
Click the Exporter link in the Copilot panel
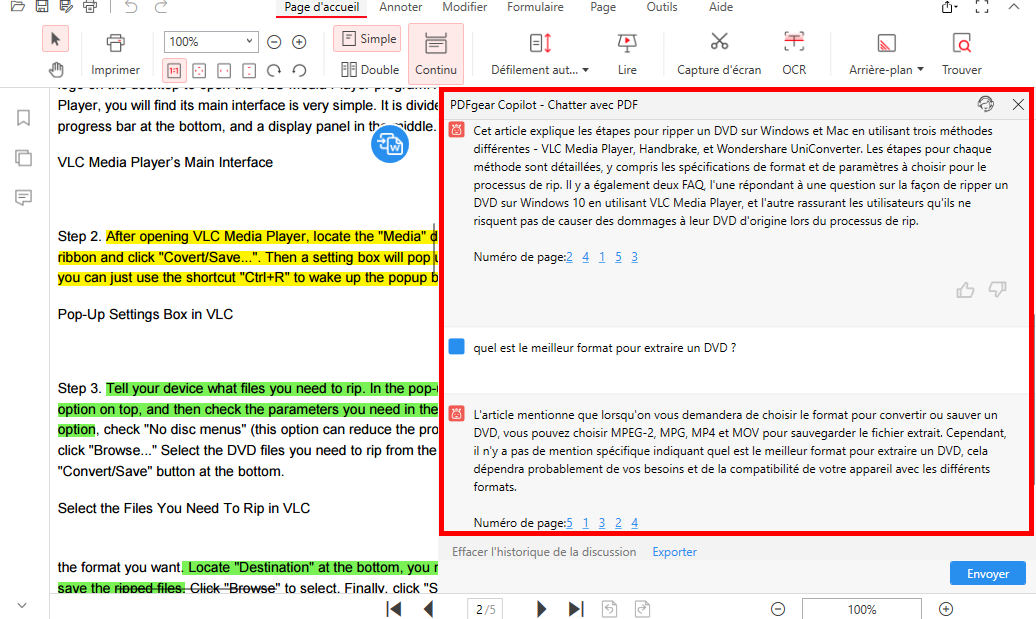(674, 551)
